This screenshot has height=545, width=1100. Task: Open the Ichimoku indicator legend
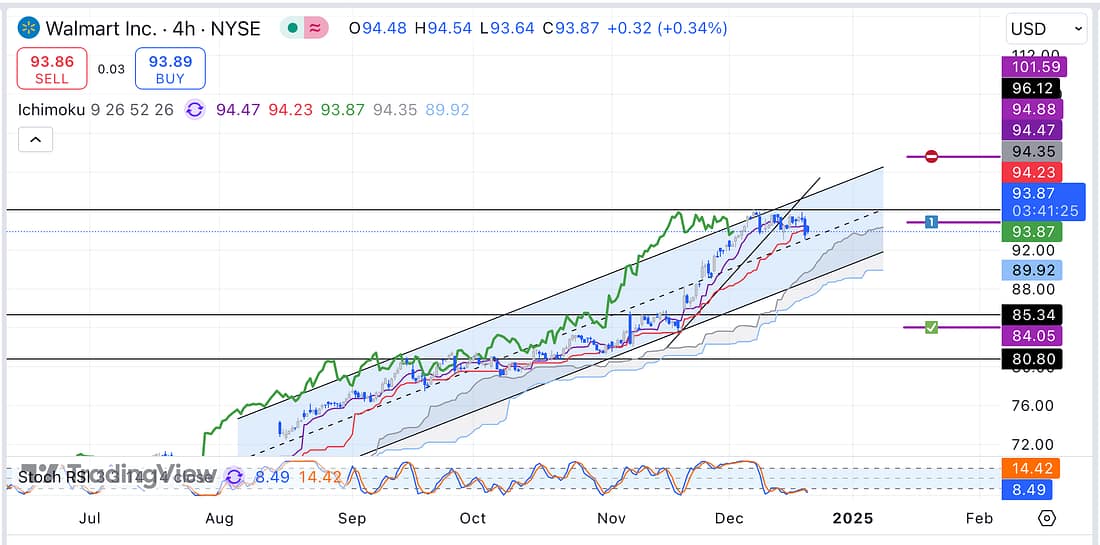50,110
